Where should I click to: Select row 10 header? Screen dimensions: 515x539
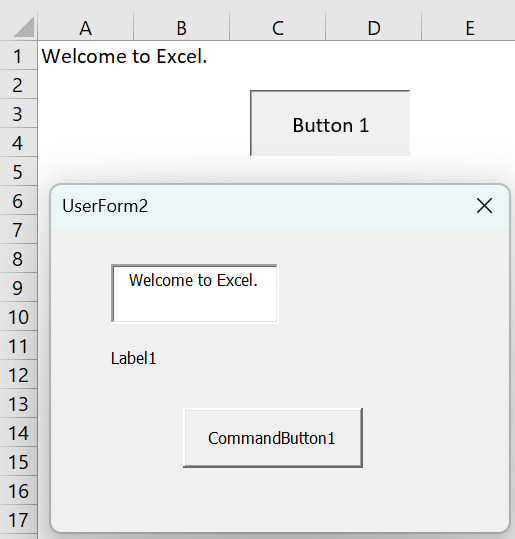tap(18, 317)
